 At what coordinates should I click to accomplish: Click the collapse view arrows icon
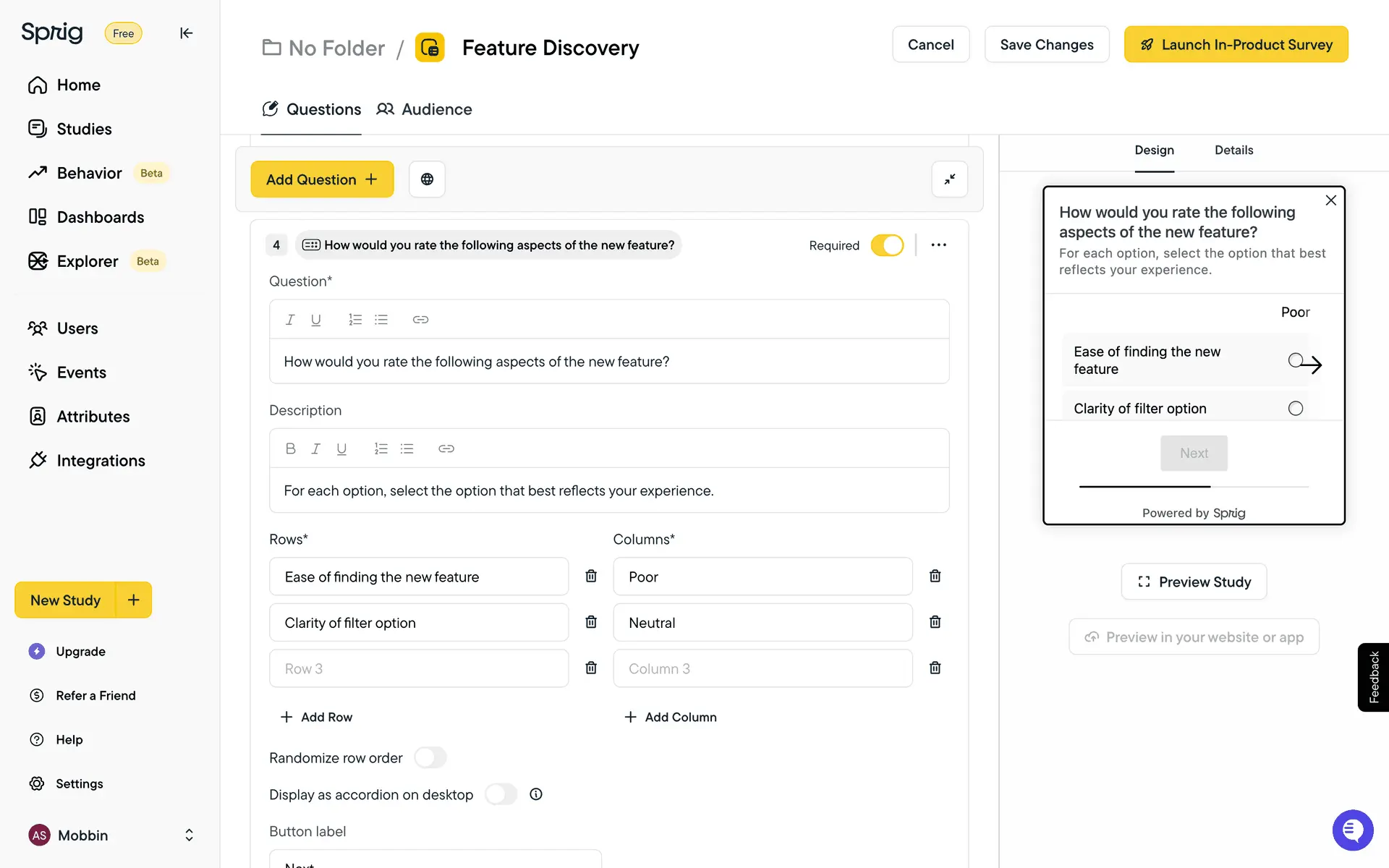(x=949, y=179)
